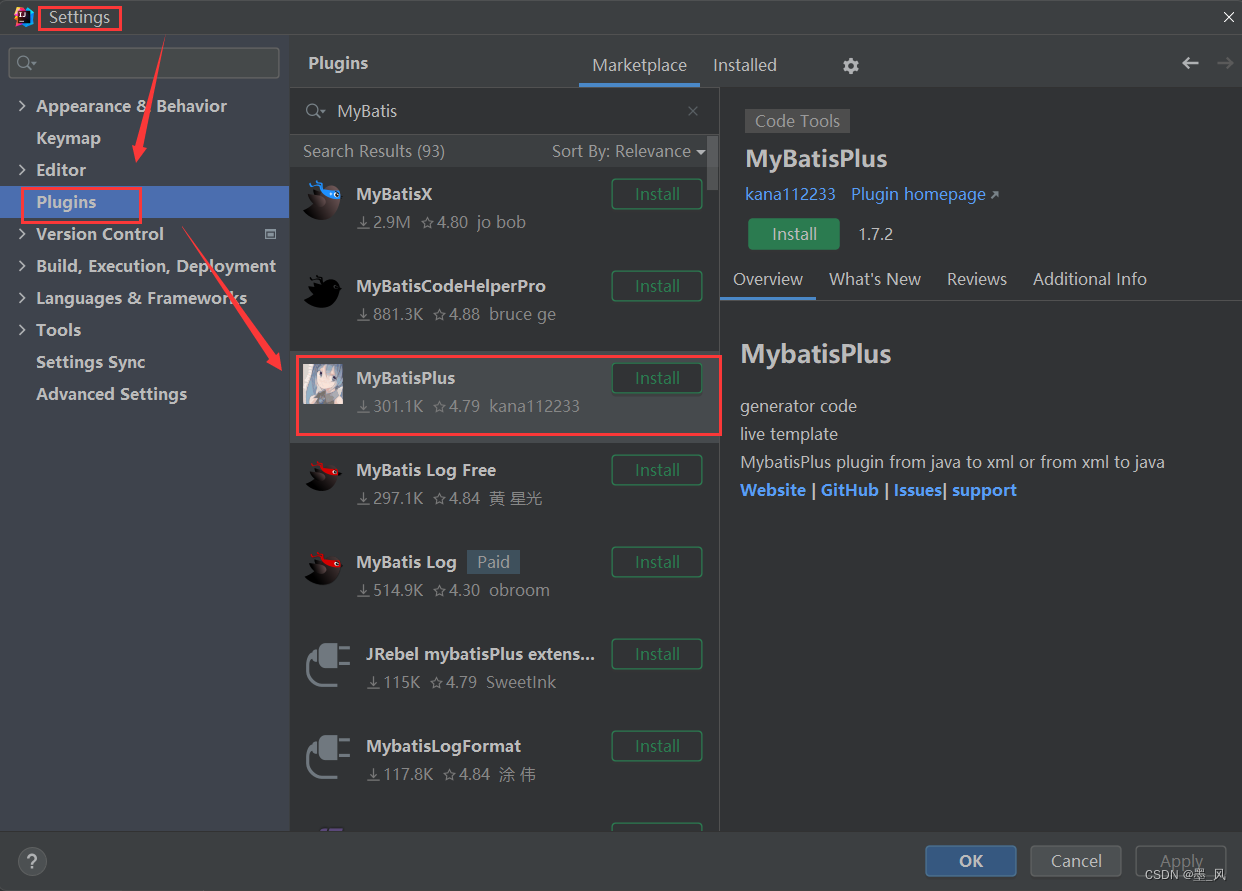The width and height of the screenshot is (1242, 891).
Task: Open the GitHub link in overview
Action: tap(850, 490)
